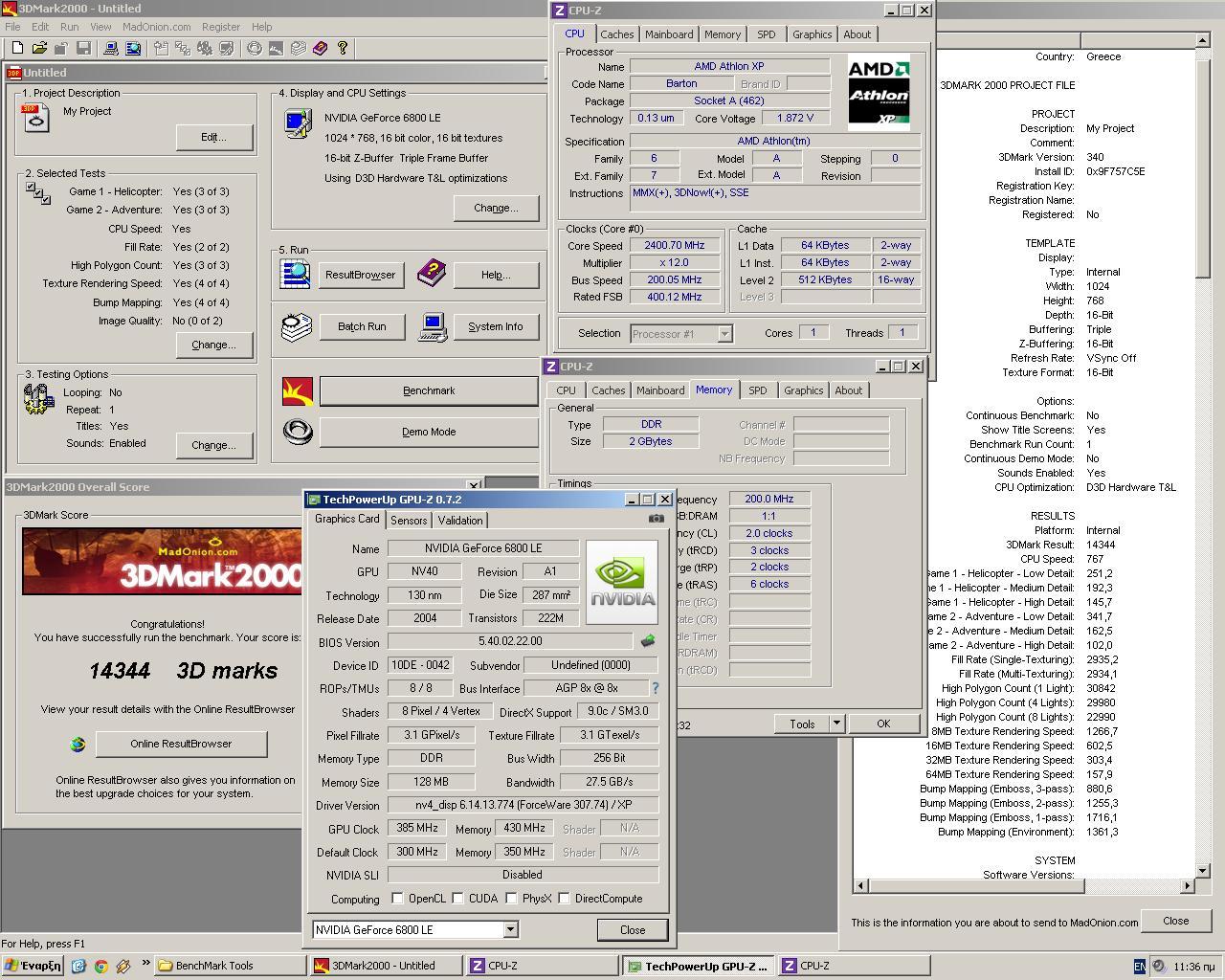Click Close in the GPU-Z window
This screenshot has width=1225, height=980.
pos(633,929)
